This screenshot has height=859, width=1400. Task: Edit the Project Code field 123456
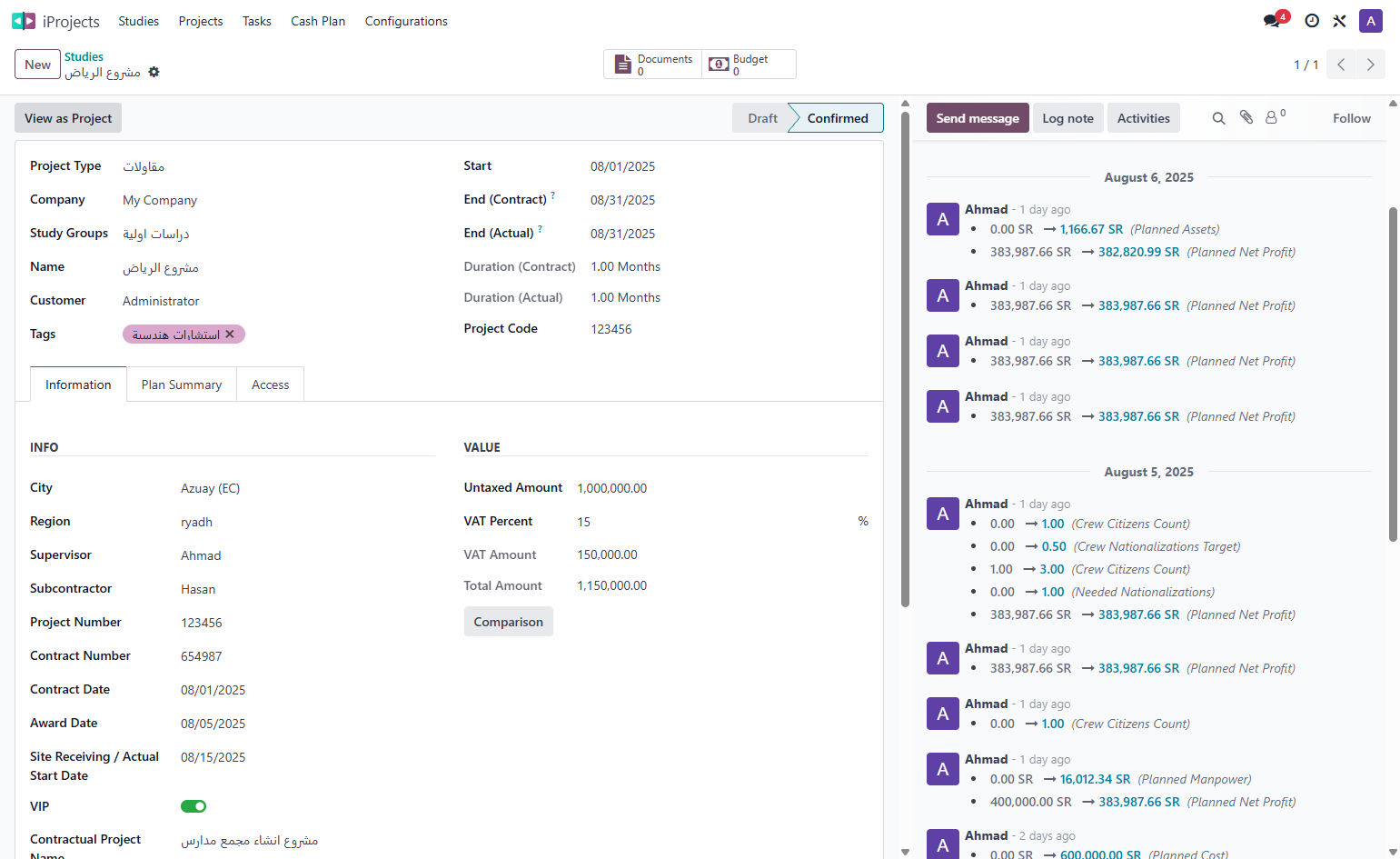click(730, 329)
